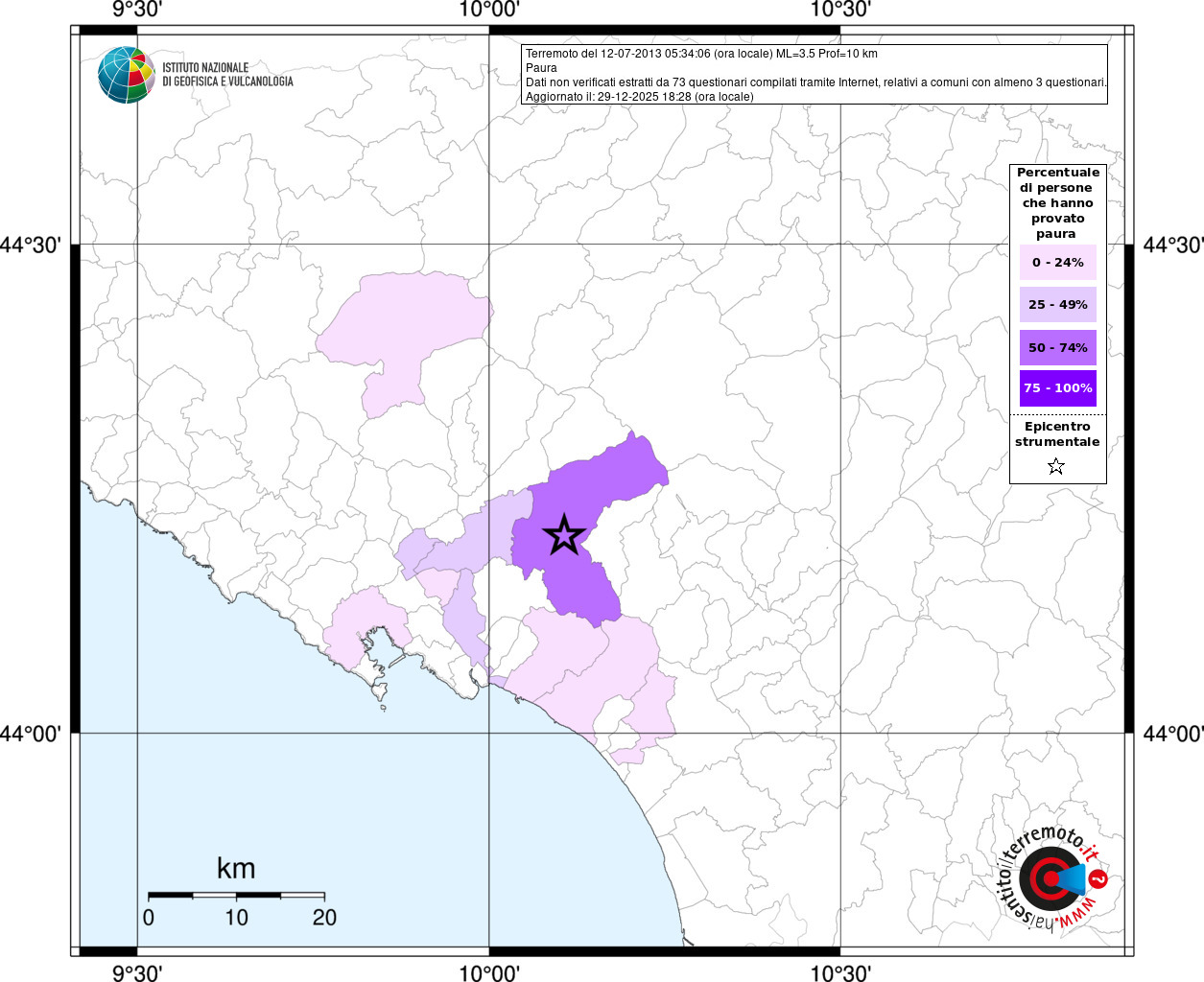Click the legend star symbol under Epicentro strumentale
Screen dimensions: 1204x982
click(1056, 466)
